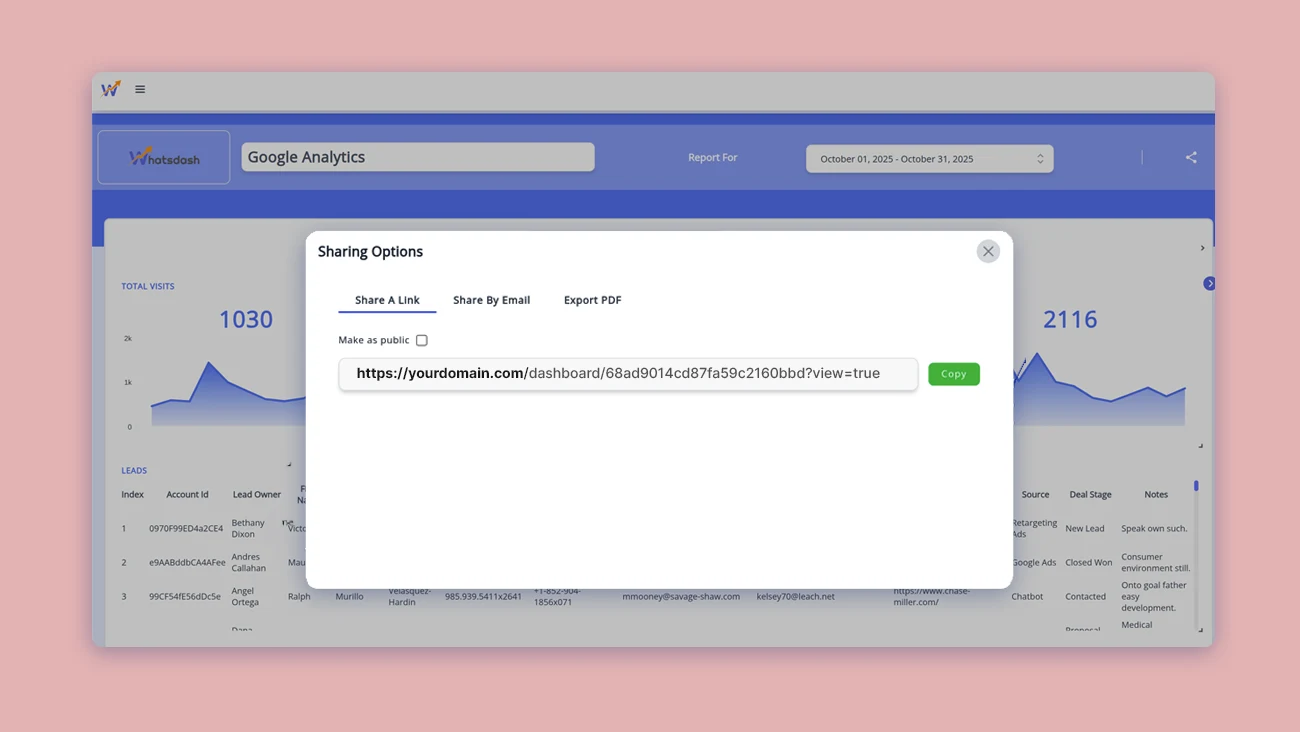Click the stepper arrows on the date selector
Image resolution: width=1300 pixels, height=732 pixels.
1040,158
